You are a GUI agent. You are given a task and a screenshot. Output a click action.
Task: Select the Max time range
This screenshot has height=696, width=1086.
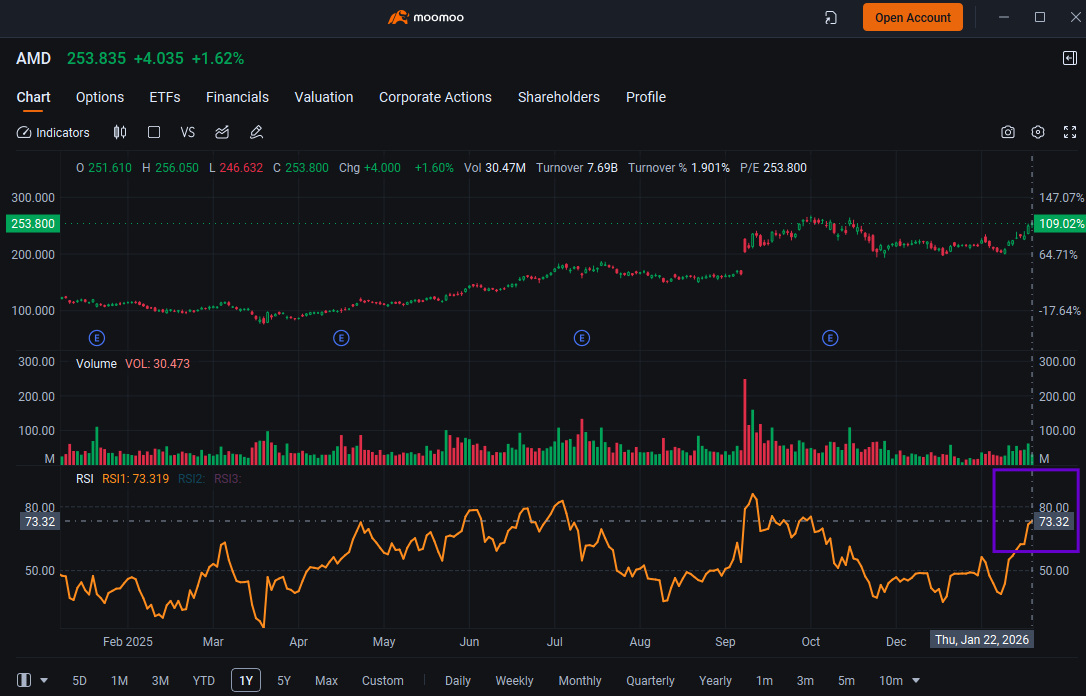326,681
